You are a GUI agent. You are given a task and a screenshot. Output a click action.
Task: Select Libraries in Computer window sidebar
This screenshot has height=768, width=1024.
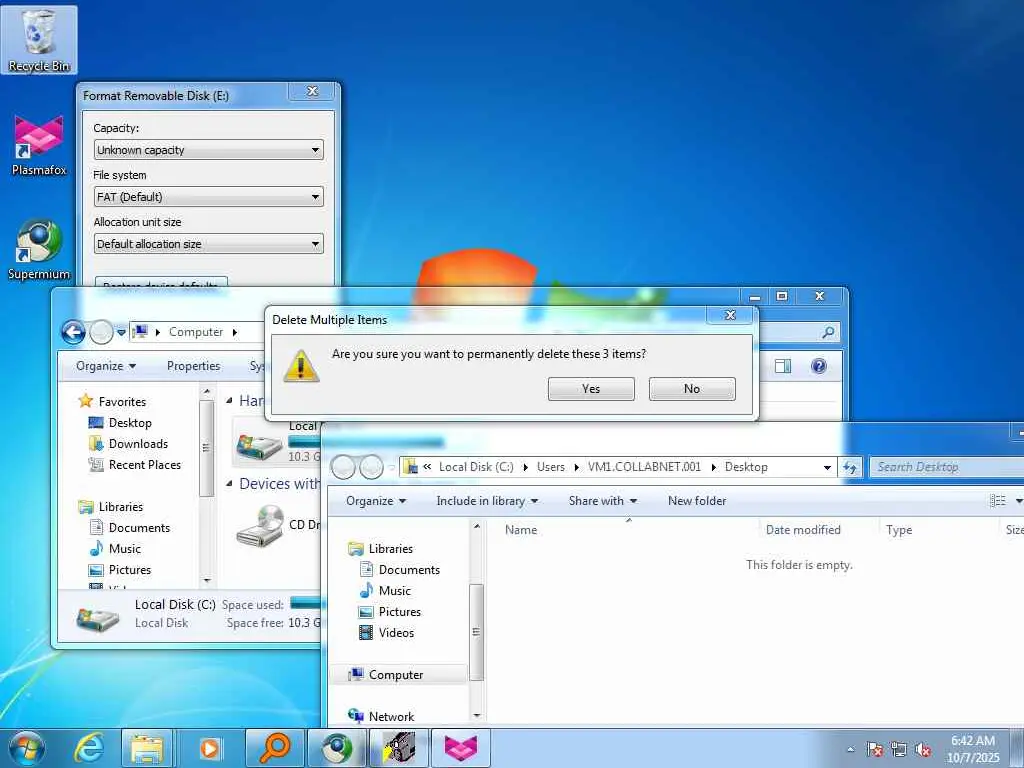[x=120, y=506]
